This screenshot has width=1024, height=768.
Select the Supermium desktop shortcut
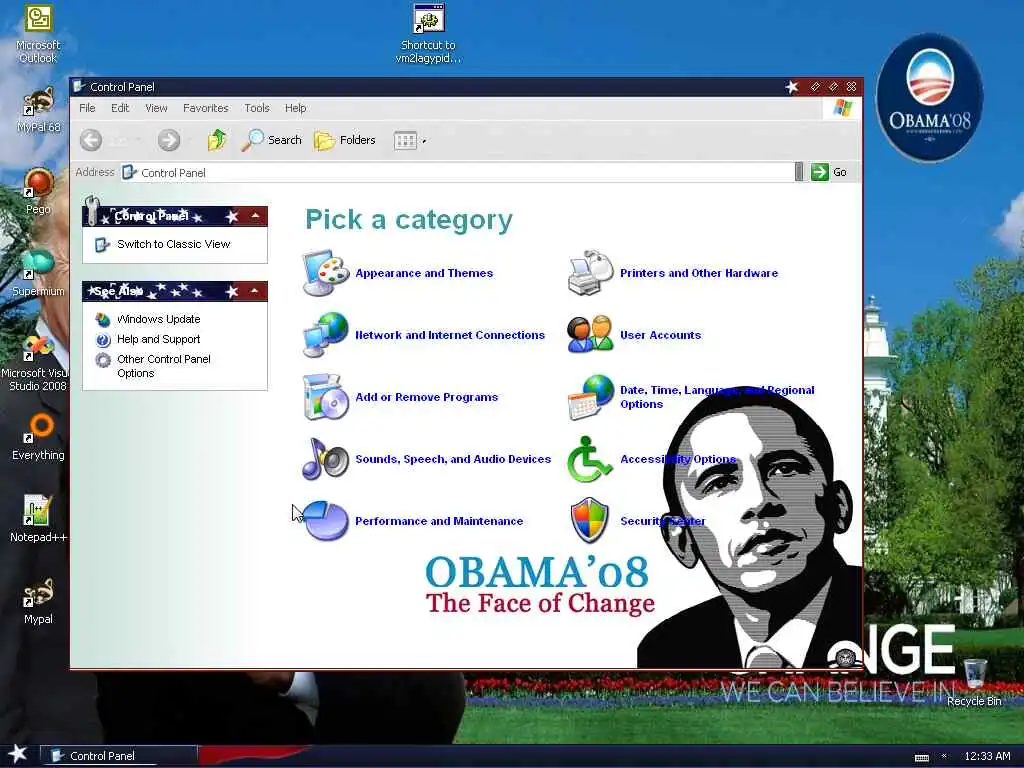click(x=38, y=273)
